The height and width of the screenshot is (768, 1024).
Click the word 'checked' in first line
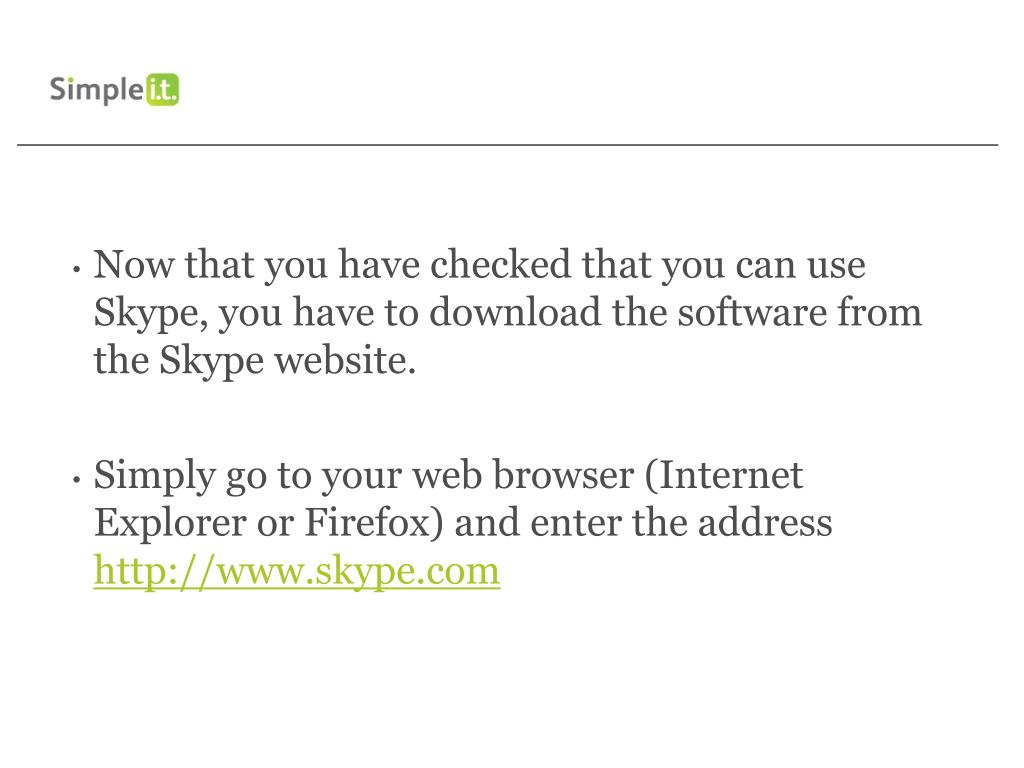[500, 264]
